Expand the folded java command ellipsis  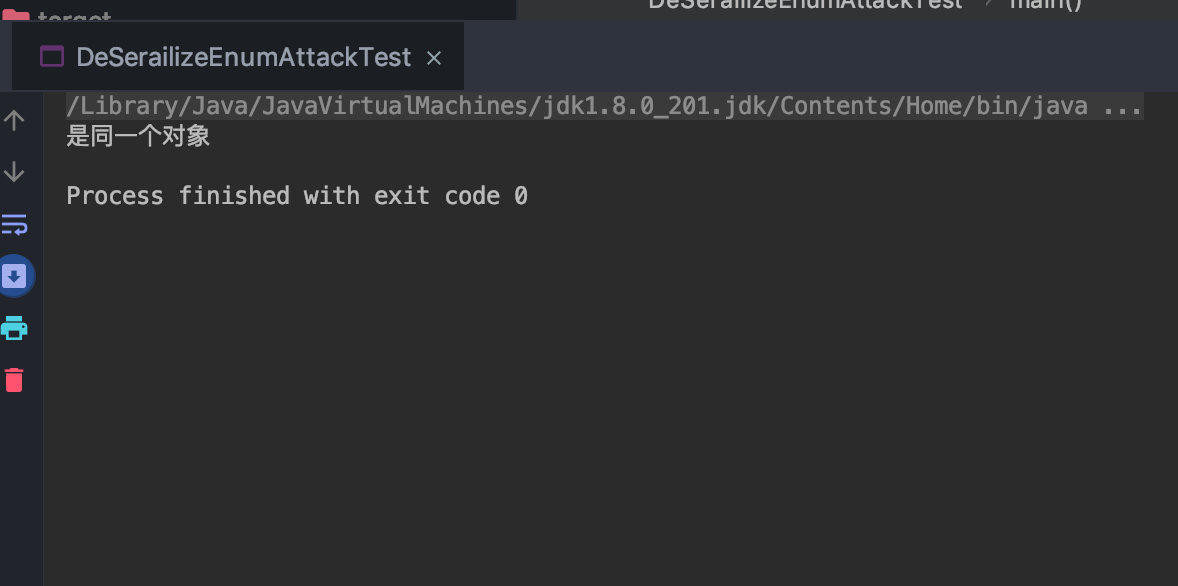[x=1122, y=107]
